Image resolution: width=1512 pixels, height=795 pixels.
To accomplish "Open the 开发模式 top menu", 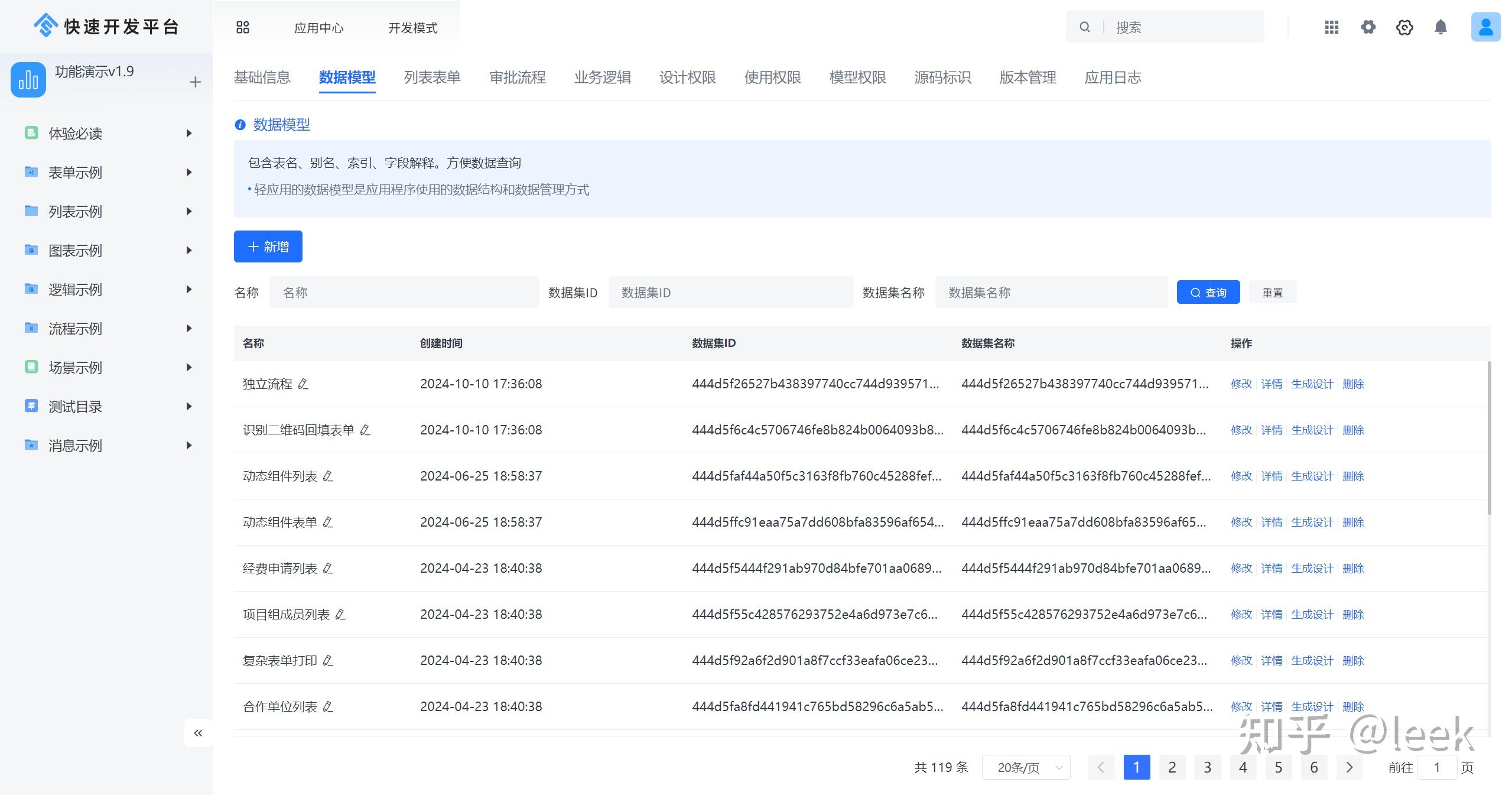I will (413, 28).
